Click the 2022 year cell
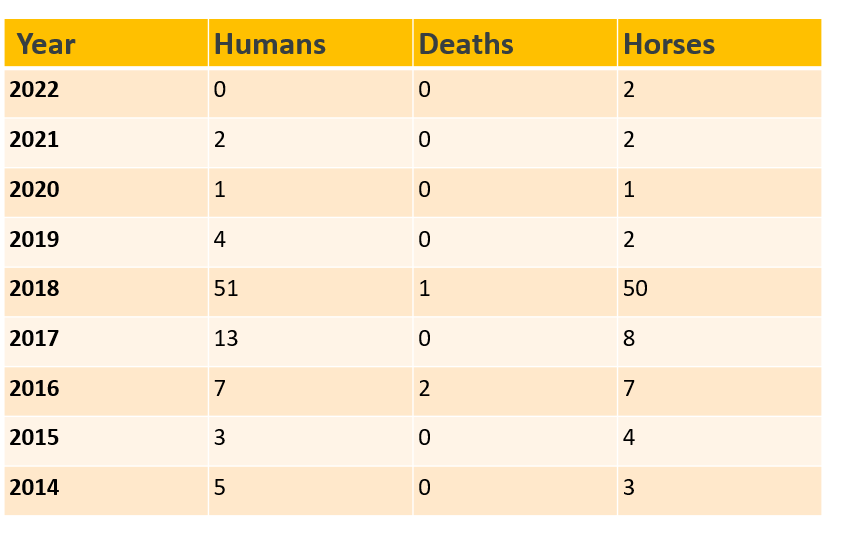 (34, 90)
